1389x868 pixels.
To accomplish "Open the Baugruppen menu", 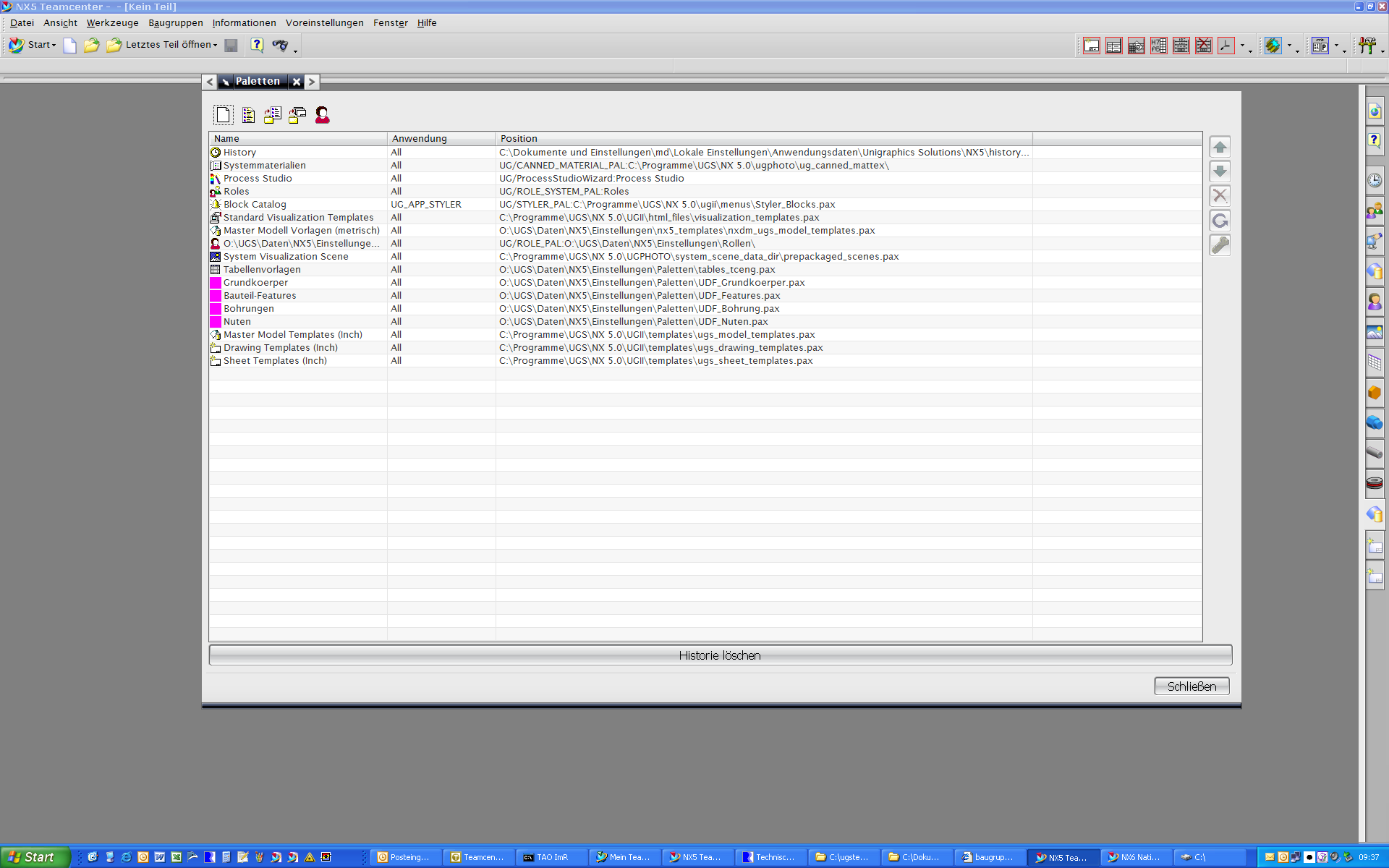I will pyautogui.click(x=176, y=22).
